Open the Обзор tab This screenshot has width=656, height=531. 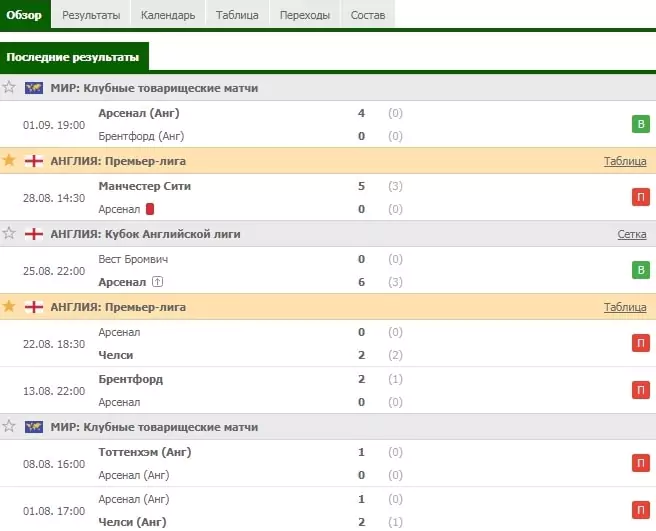tap(25, 15)
